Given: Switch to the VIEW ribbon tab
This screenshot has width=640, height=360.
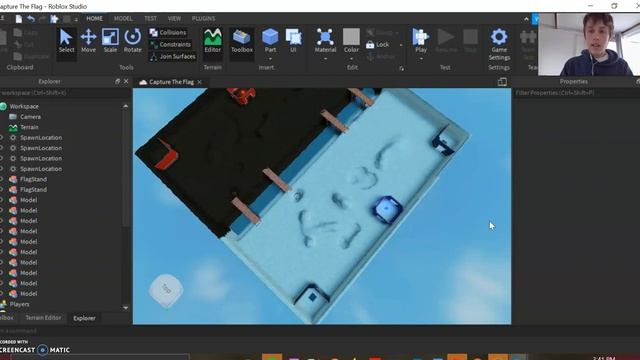Looking at the screenshot, I should (174, 19).
